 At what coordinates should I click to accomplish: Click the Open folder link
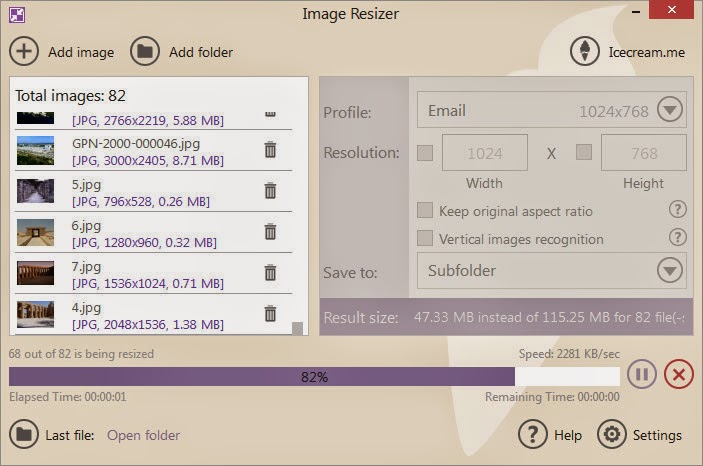click(x=143, y=435)
